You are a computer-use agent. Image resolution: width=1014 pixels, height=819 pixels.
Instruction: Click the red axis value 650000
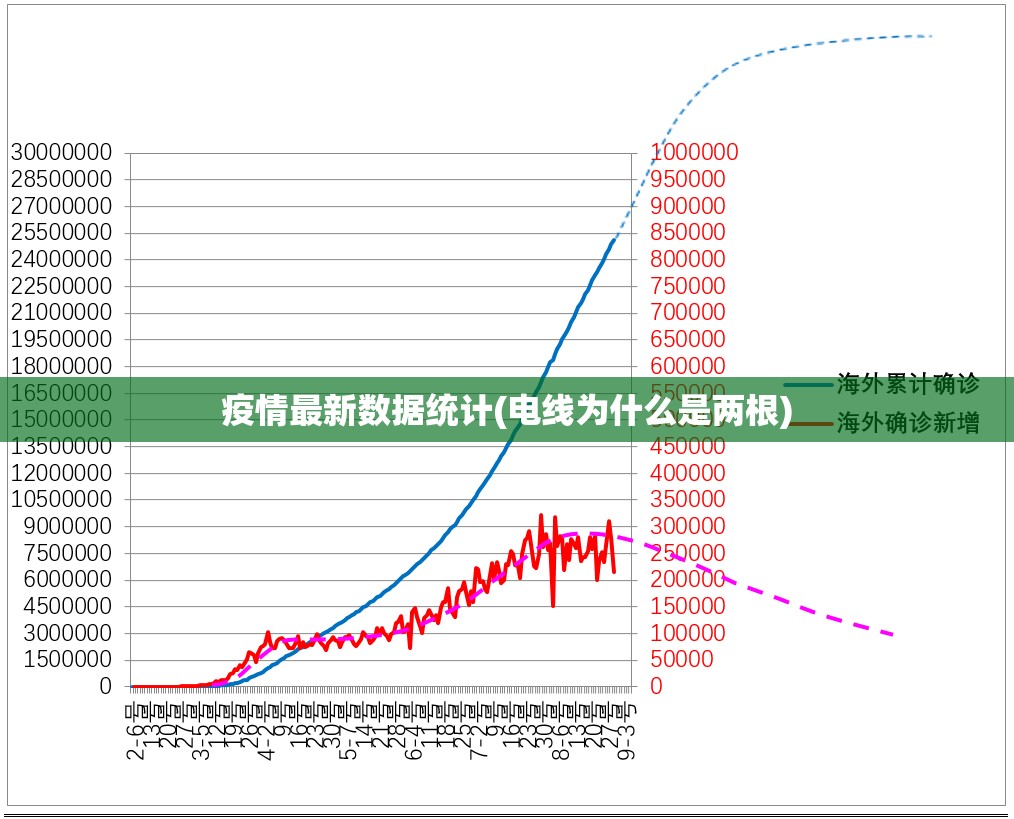pyautogui.click(x=687, y=339)
